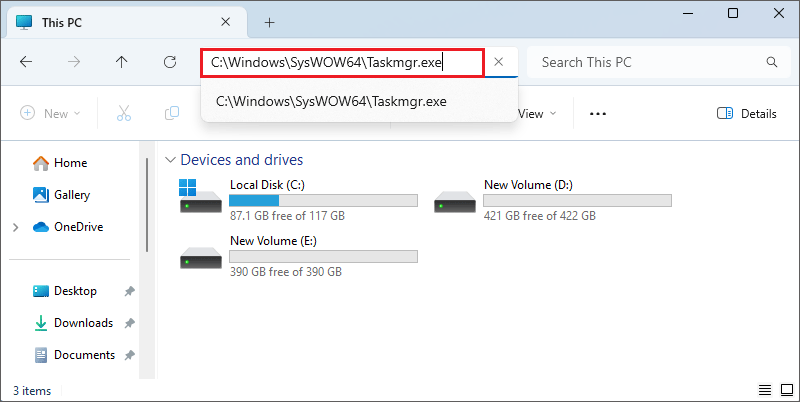Click the "390 GB free of 390 GB" text
Image resolution: width=800 pixels, height=402 pixels.
(x=286, y=272)
